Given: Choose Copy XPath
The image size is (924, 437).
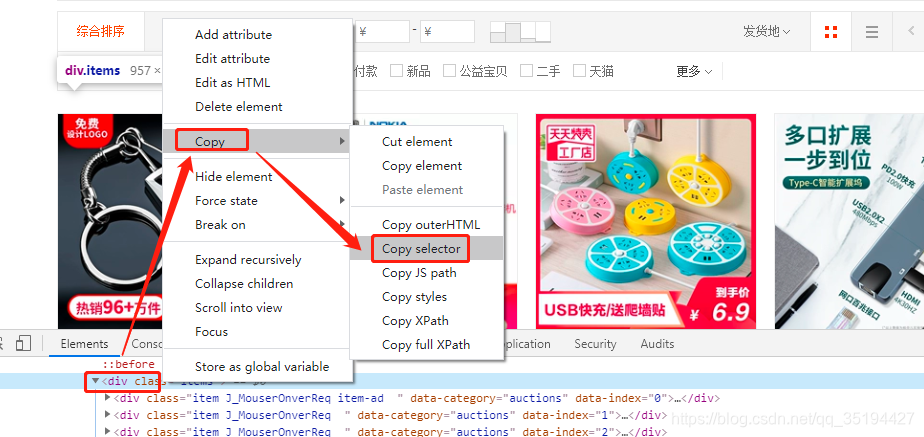Looking at the screenshot, I should point(427,321).
